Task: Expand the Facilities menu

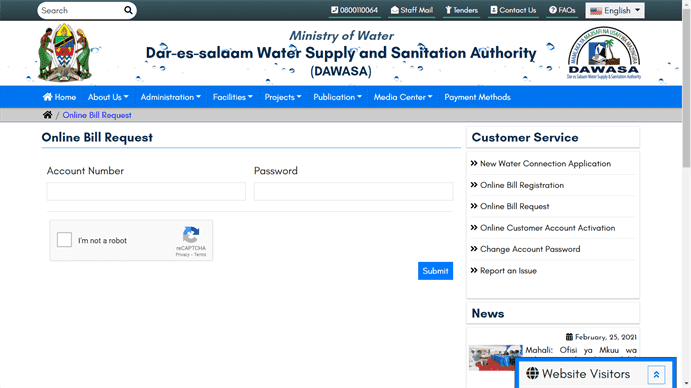Action: pos(233,97)
